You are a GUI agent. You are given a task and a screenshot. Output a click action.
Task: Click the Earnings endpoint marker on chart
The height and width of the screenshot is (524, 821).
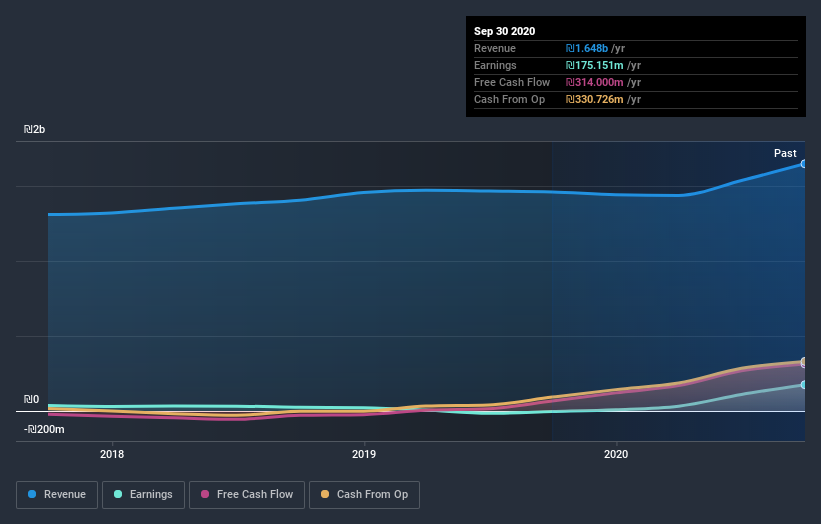pyautogui.click(x=803, y=385)
